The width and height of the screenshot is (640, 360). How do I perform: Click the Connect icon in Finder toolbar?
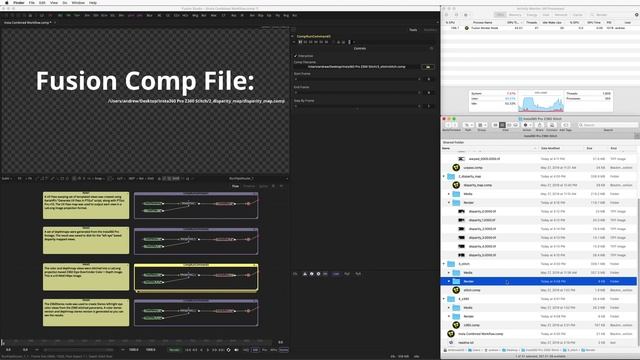tap(552, 125)
